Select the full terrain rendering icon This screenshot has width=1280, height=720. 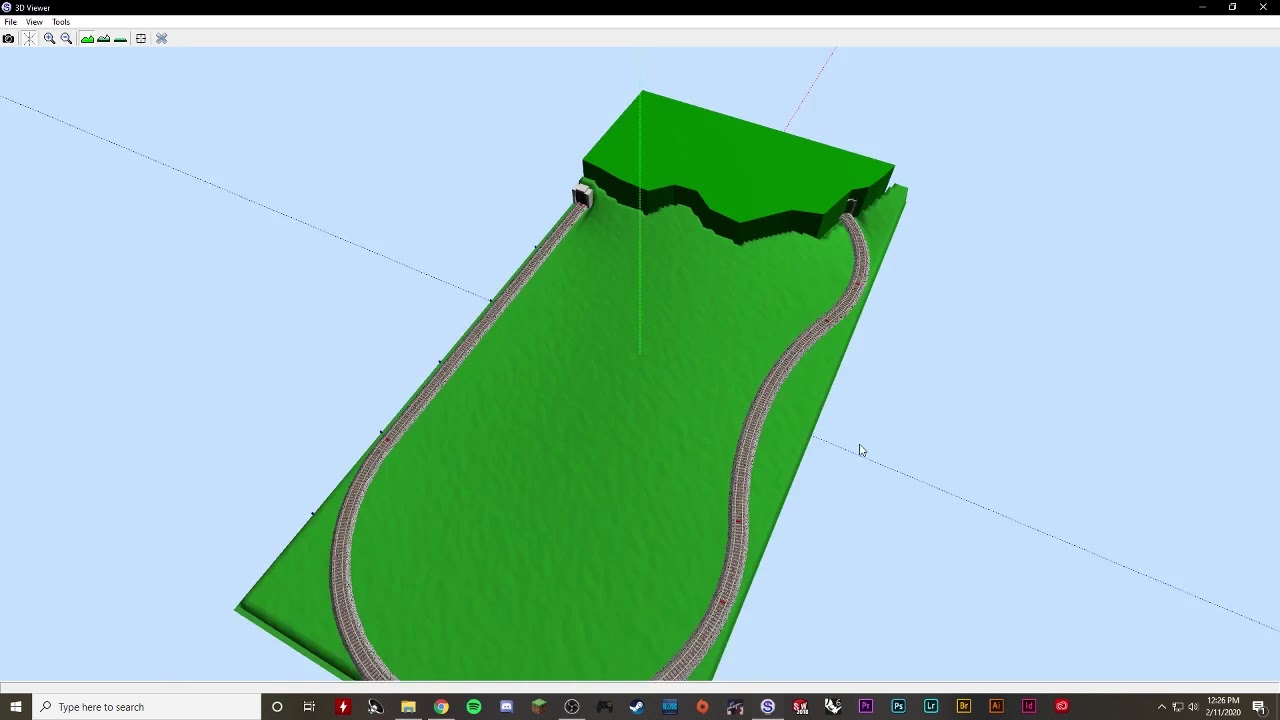click(x=87, y=39)
